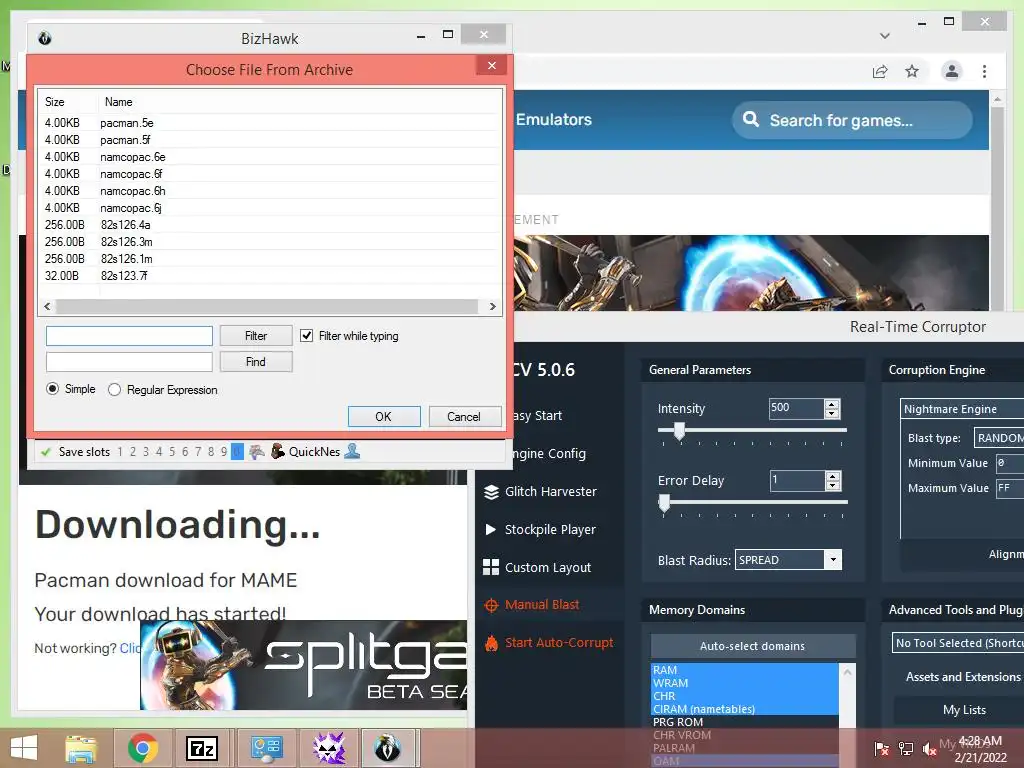Click the muted volume tray icon
Image resolution: width=1024 pixels, height=768 pixels.
coord(929,749)
